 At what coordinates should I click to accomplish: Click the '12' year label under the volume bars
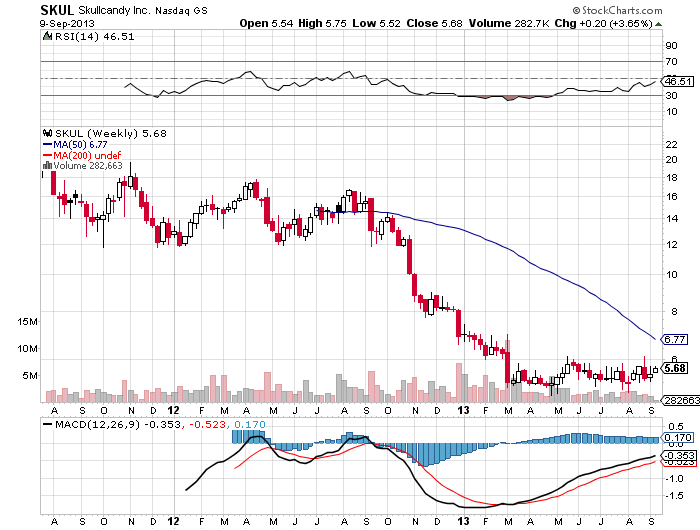pyautogui.click(x=173, y=410)
